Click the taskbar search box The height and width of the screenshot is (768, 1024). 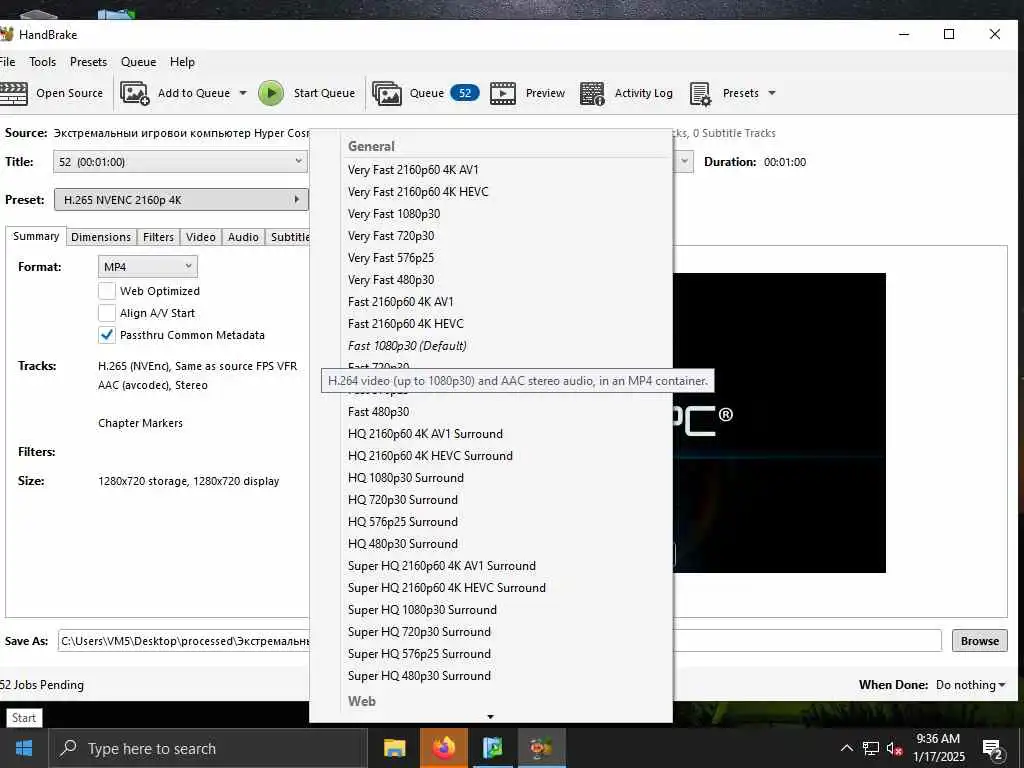point(208,748)
